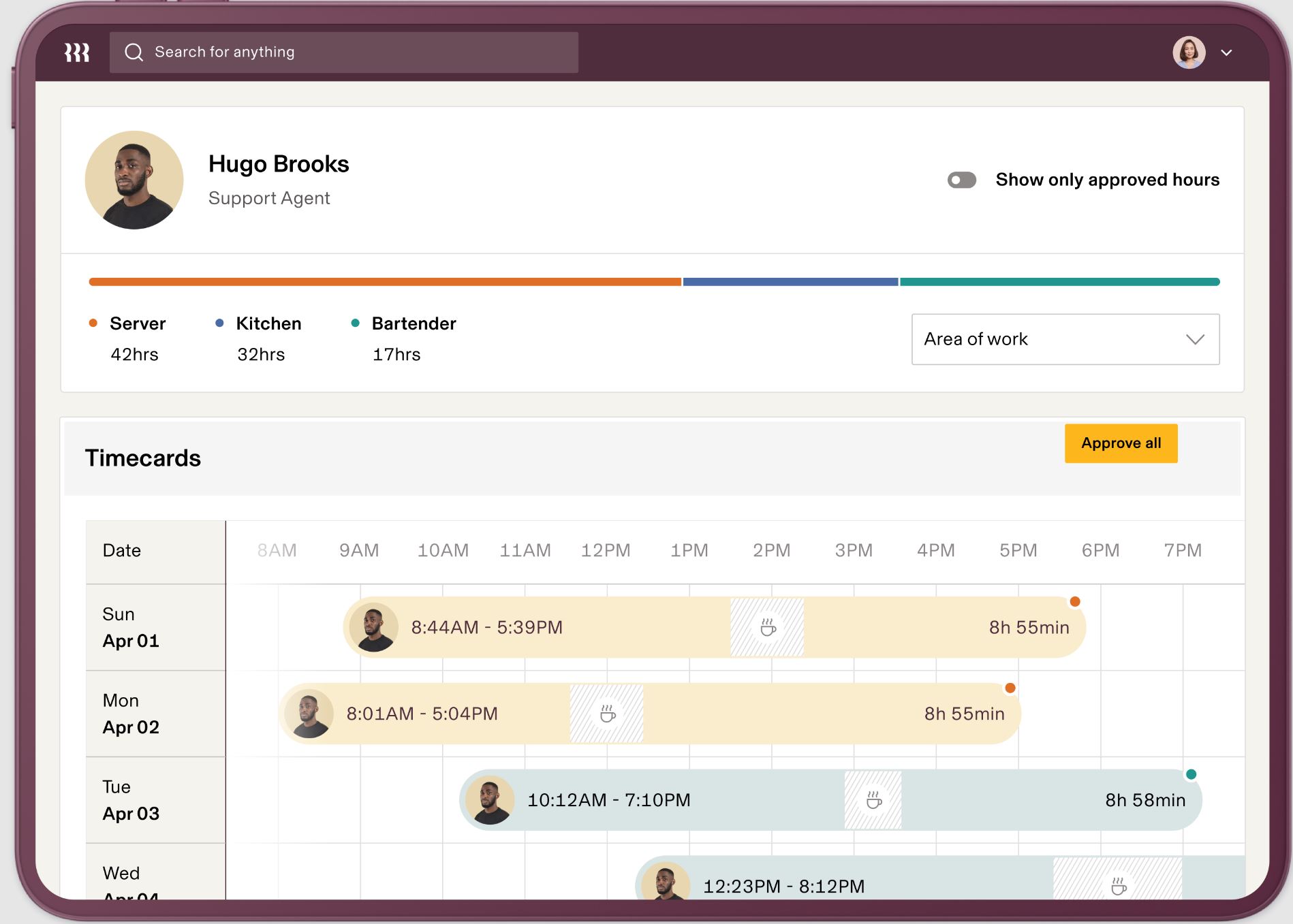This screenshot has width=1293, height=924.
Task: Click the search magnifier icon
Action: [x=134, y=51]
